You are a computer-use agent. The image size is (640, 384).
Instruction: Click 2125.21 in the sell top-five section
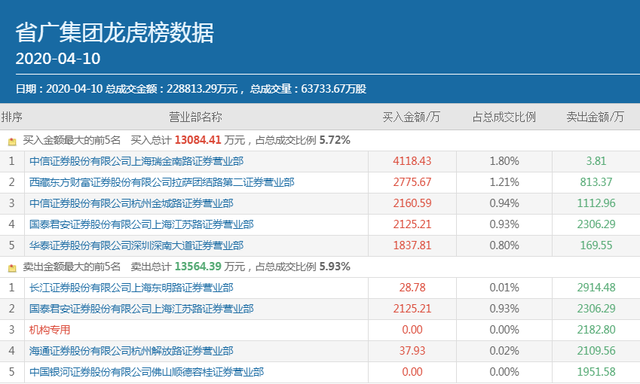(412, 309)
